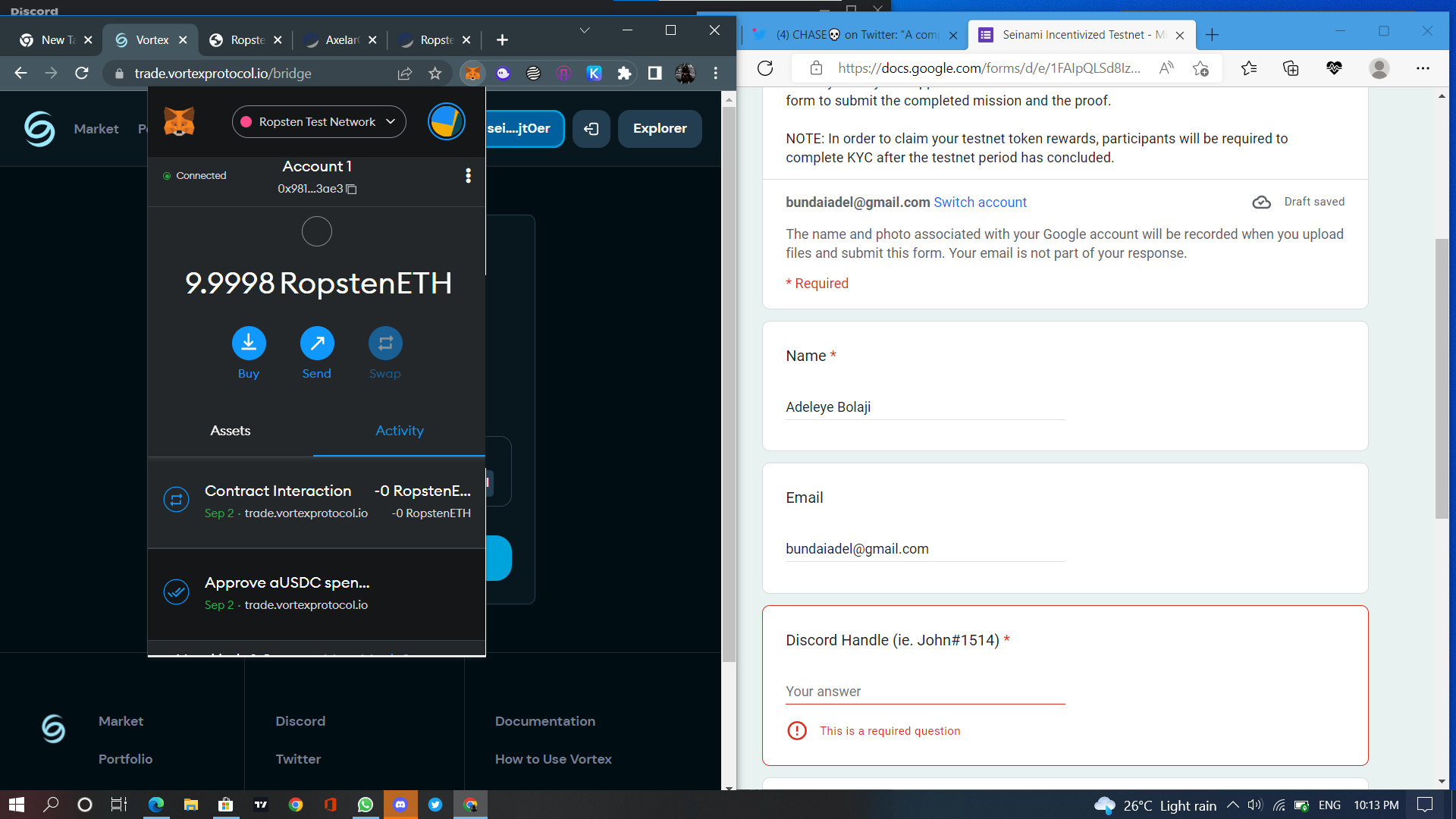
Task: Show hidden system tray icons chevron
Action: (1233, 805)
